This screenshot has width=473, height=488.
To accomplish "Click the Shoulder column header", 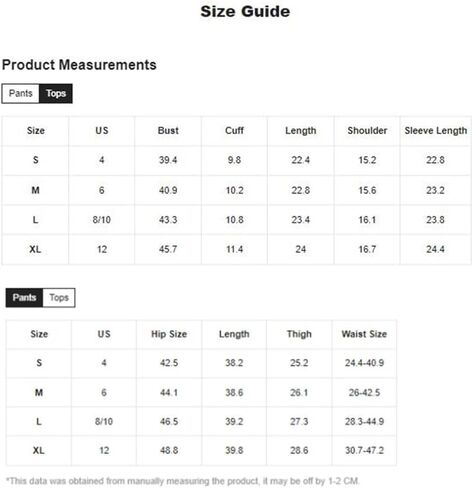I will (367, 131).
